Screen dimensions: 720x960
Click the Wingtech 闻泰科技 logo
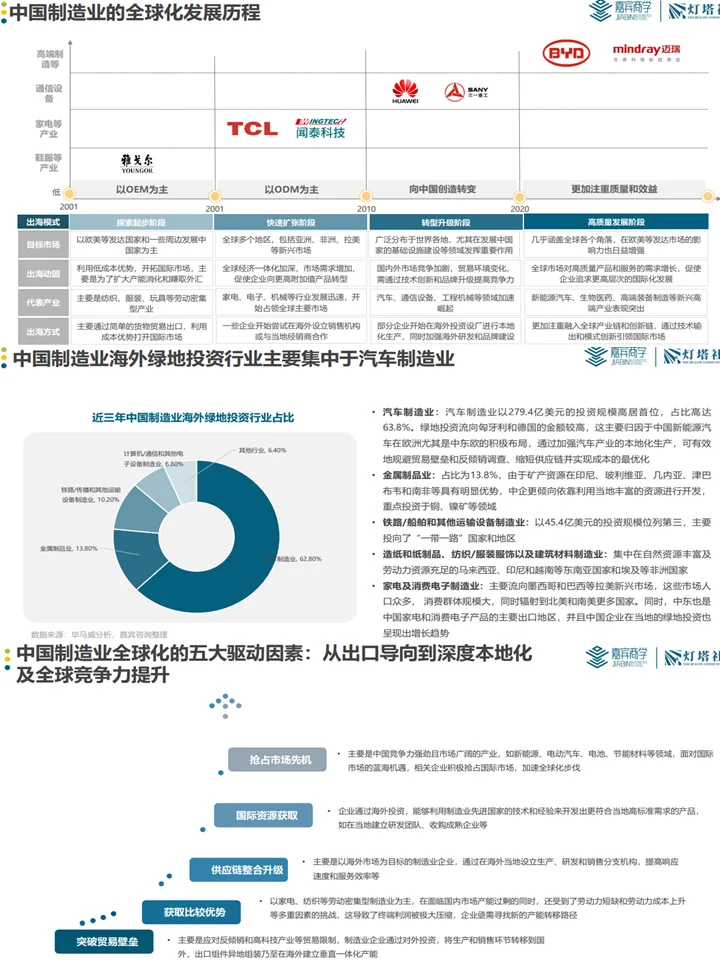pos(321,128)
